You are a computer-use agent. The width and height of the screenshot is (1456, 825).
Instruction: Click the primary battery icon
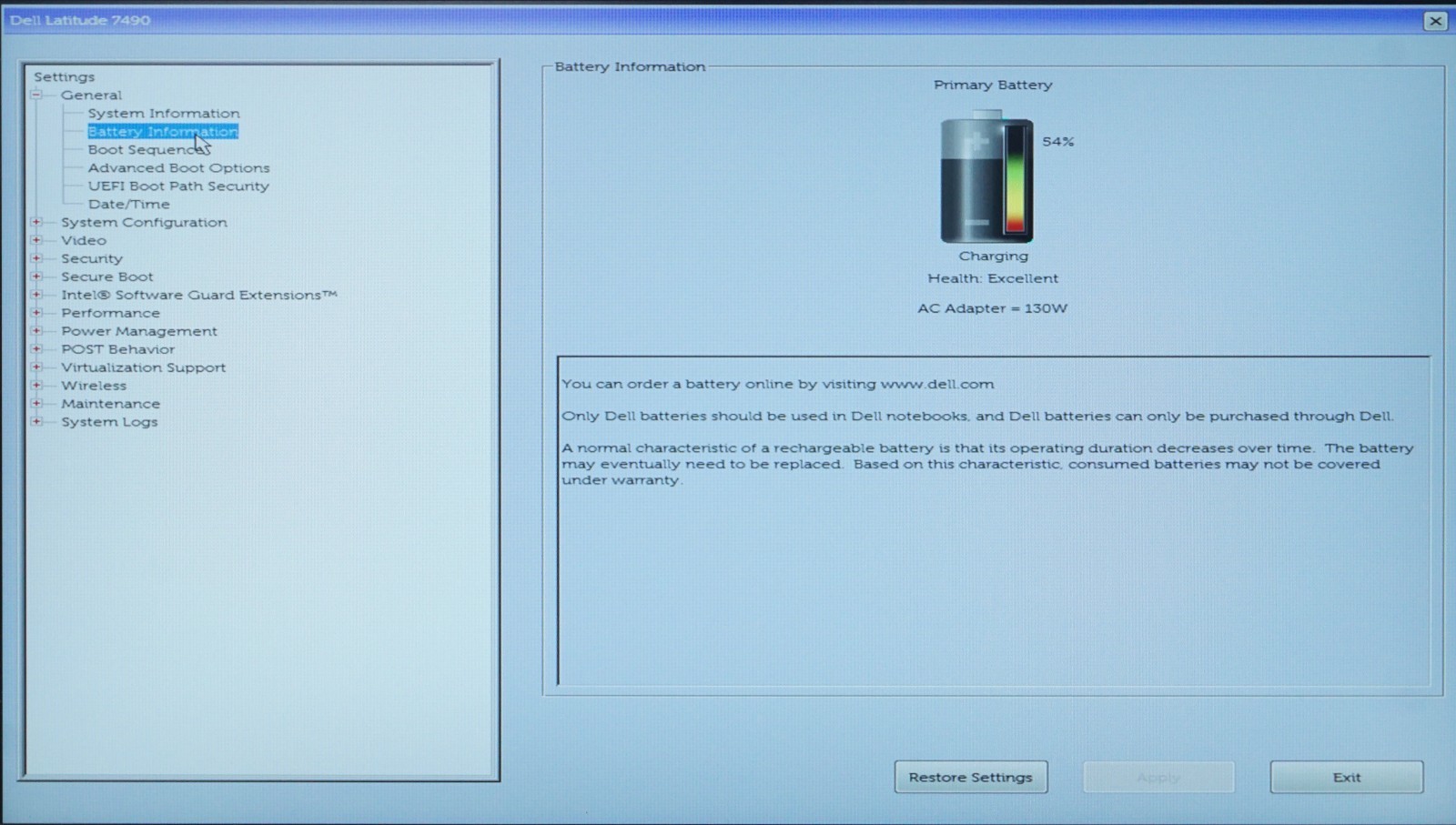987,177
